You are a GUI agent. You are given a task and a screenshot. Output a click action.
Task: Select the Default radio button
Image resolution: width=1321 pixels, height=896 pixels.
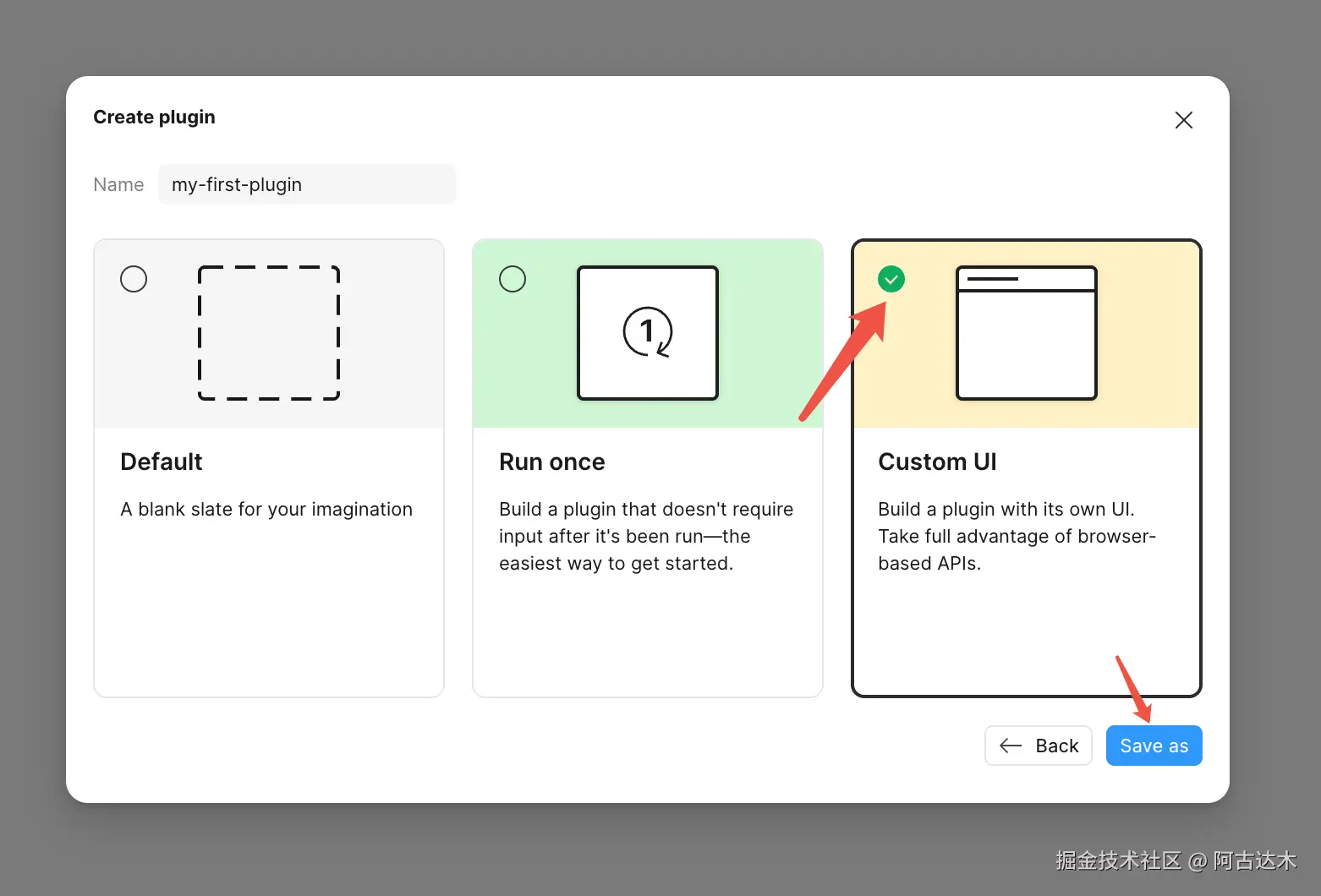[134, 279]
